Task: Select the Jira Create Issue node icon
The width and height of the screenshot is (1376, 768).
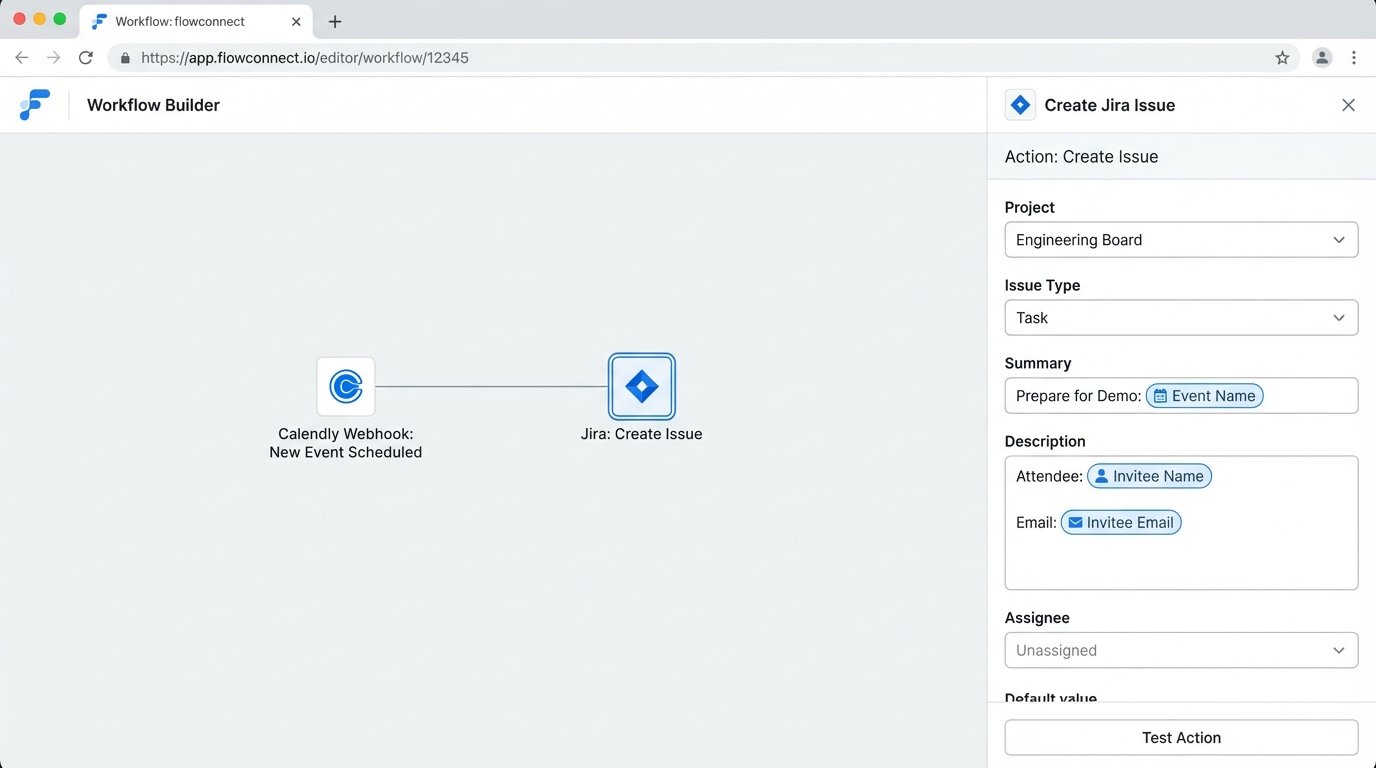Action: 641,386
